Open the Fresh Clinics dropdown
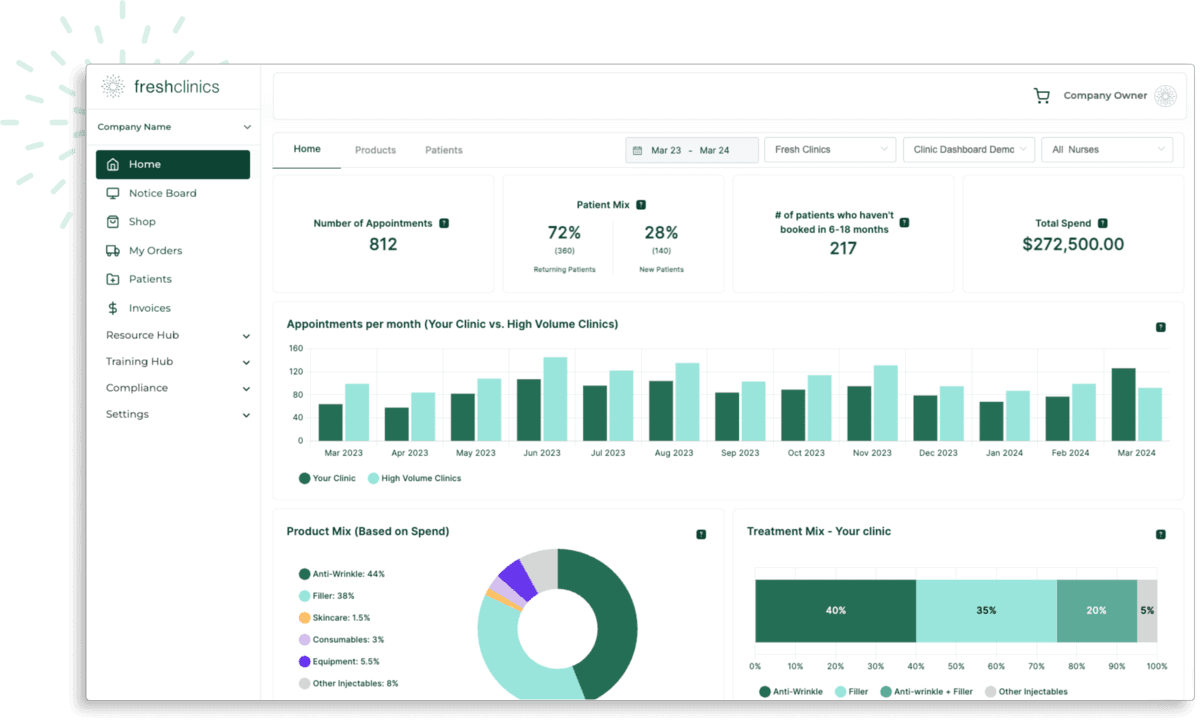This screenshot has height=722, width=1200. tap(830, 150)
